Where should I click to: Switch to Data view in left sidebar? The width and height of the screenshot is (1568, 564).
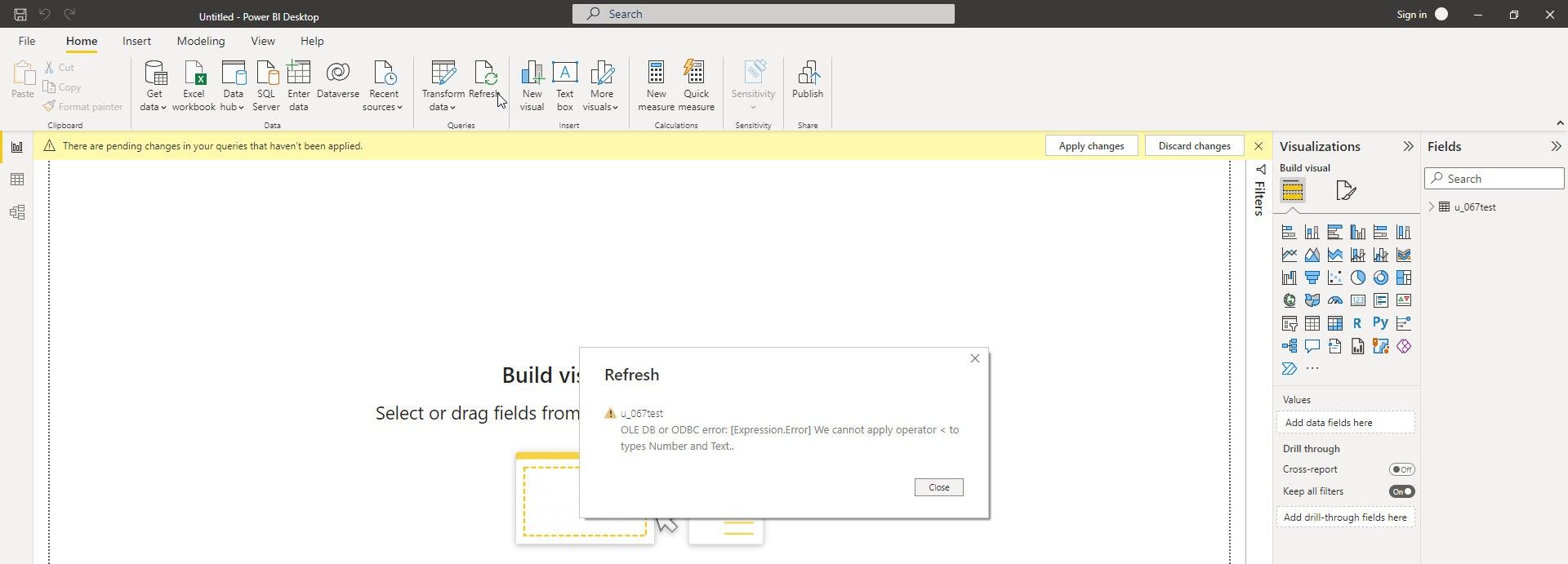[17, 180]
